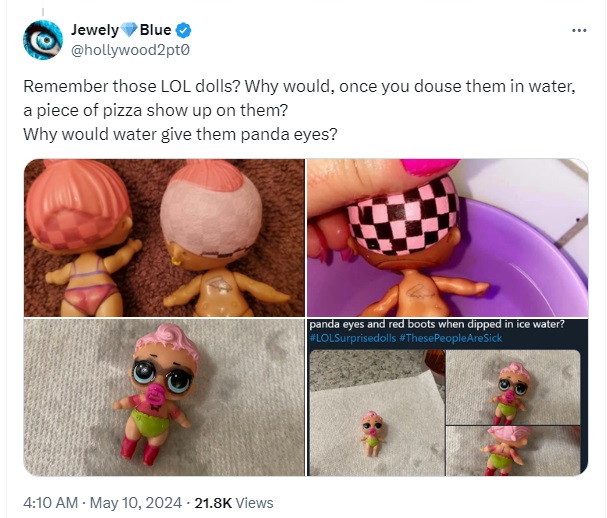Click the 21.8K Views count
This screenshot has width=607, height=518.
tap(234, 503)
